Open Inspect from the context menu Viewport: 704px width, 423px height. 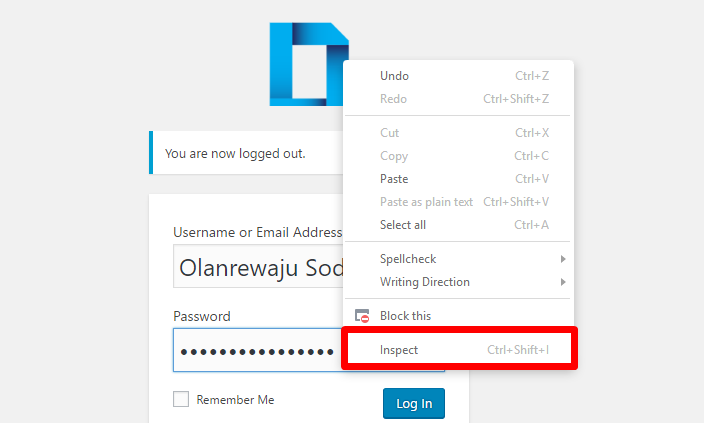click(x=458, y=349)
